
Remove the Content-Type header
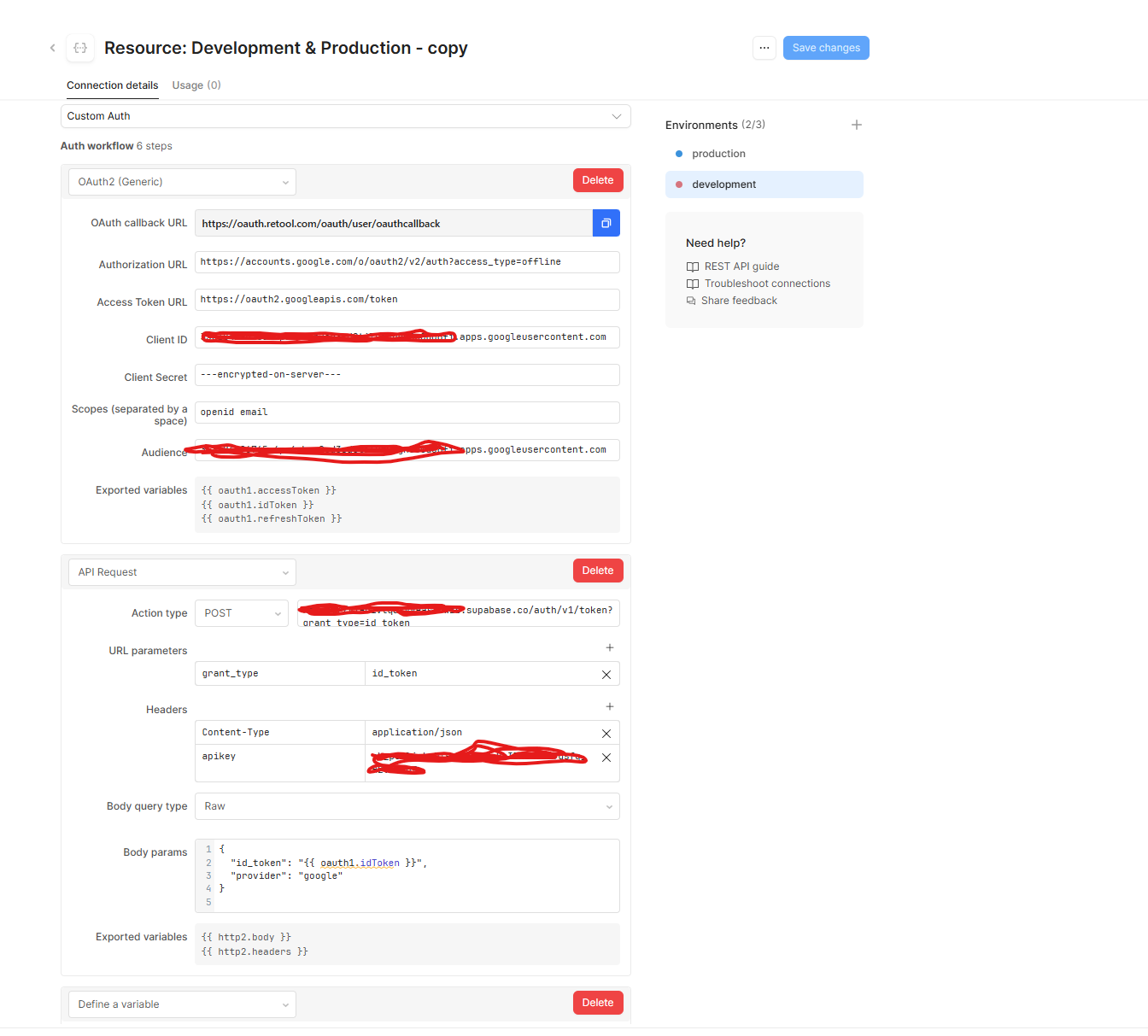pyautogui.click(x=606, y=734)
